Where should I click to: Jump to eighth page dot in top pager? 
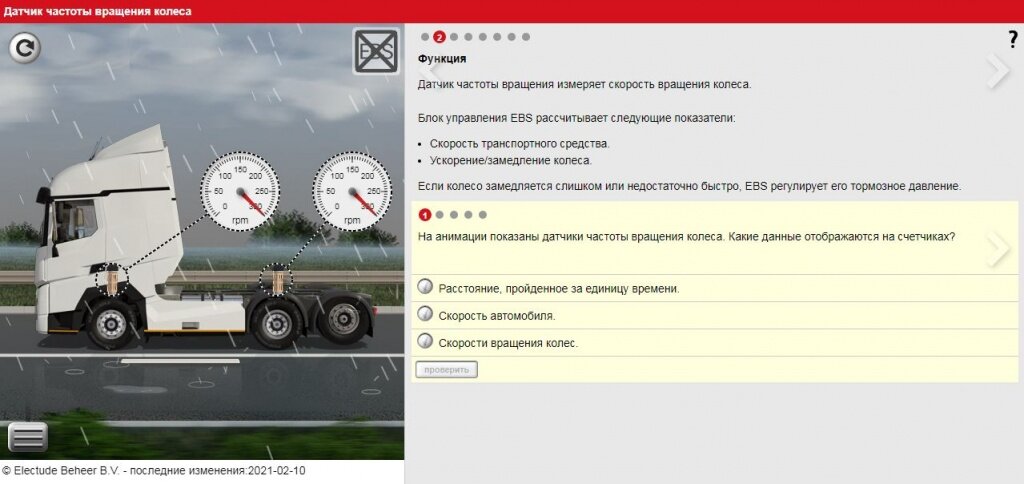click(526, 37)
